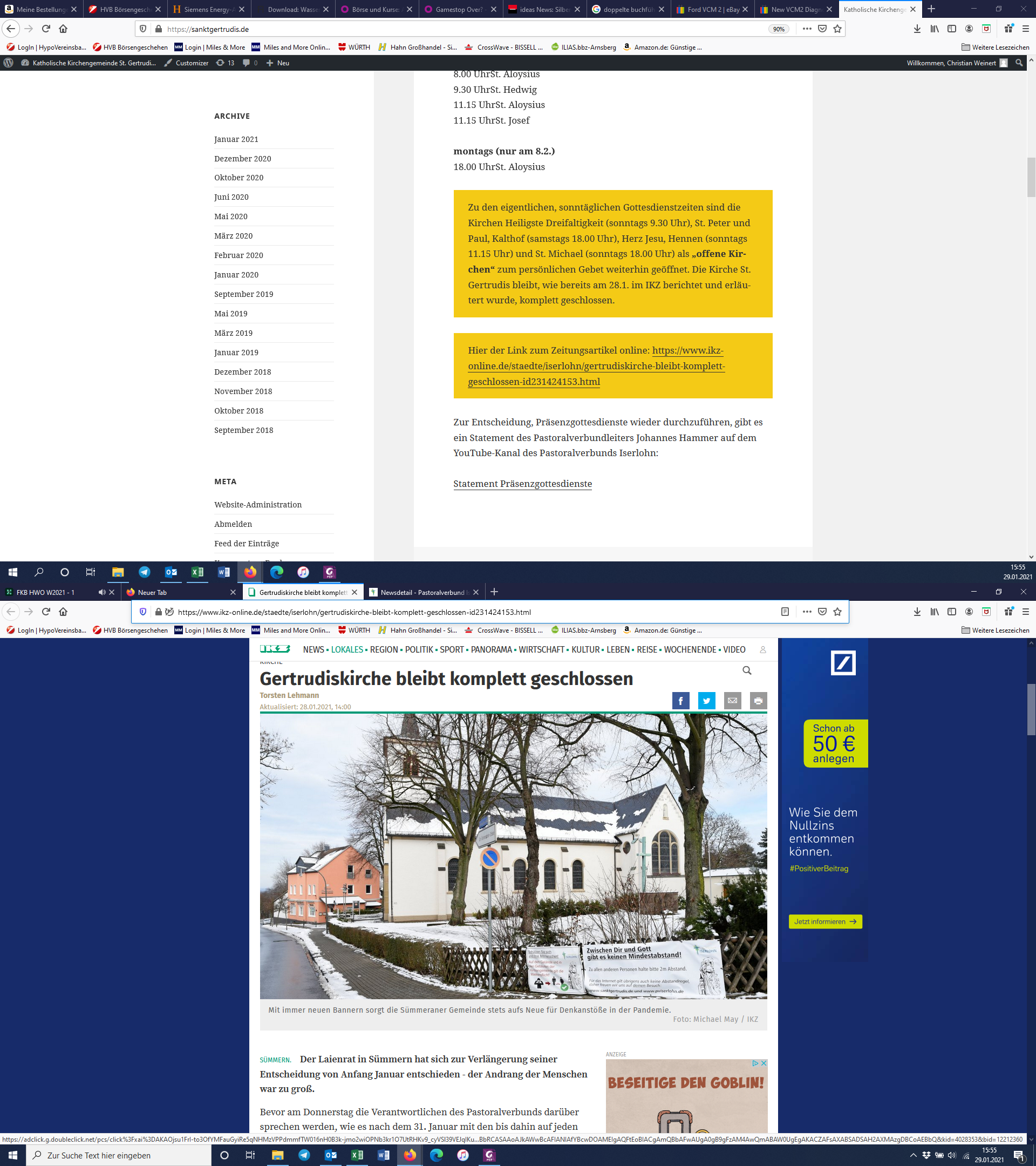The width and height of the screenshot is (1036, 1166).
Task: Open the Januar 2021 archive link
Action: pyautogui.click(x=236, y=139)
